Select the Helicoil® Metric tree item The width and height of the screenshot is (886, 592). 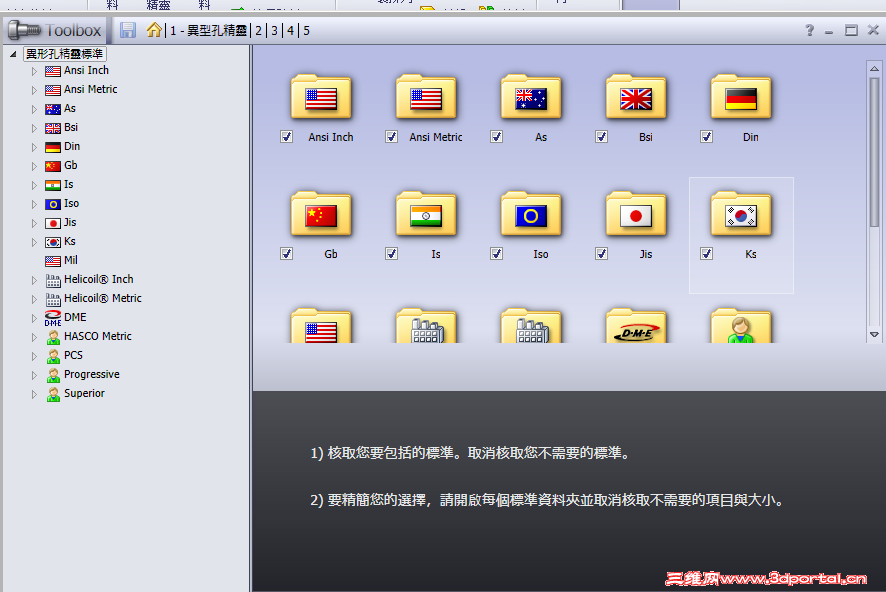102,298
